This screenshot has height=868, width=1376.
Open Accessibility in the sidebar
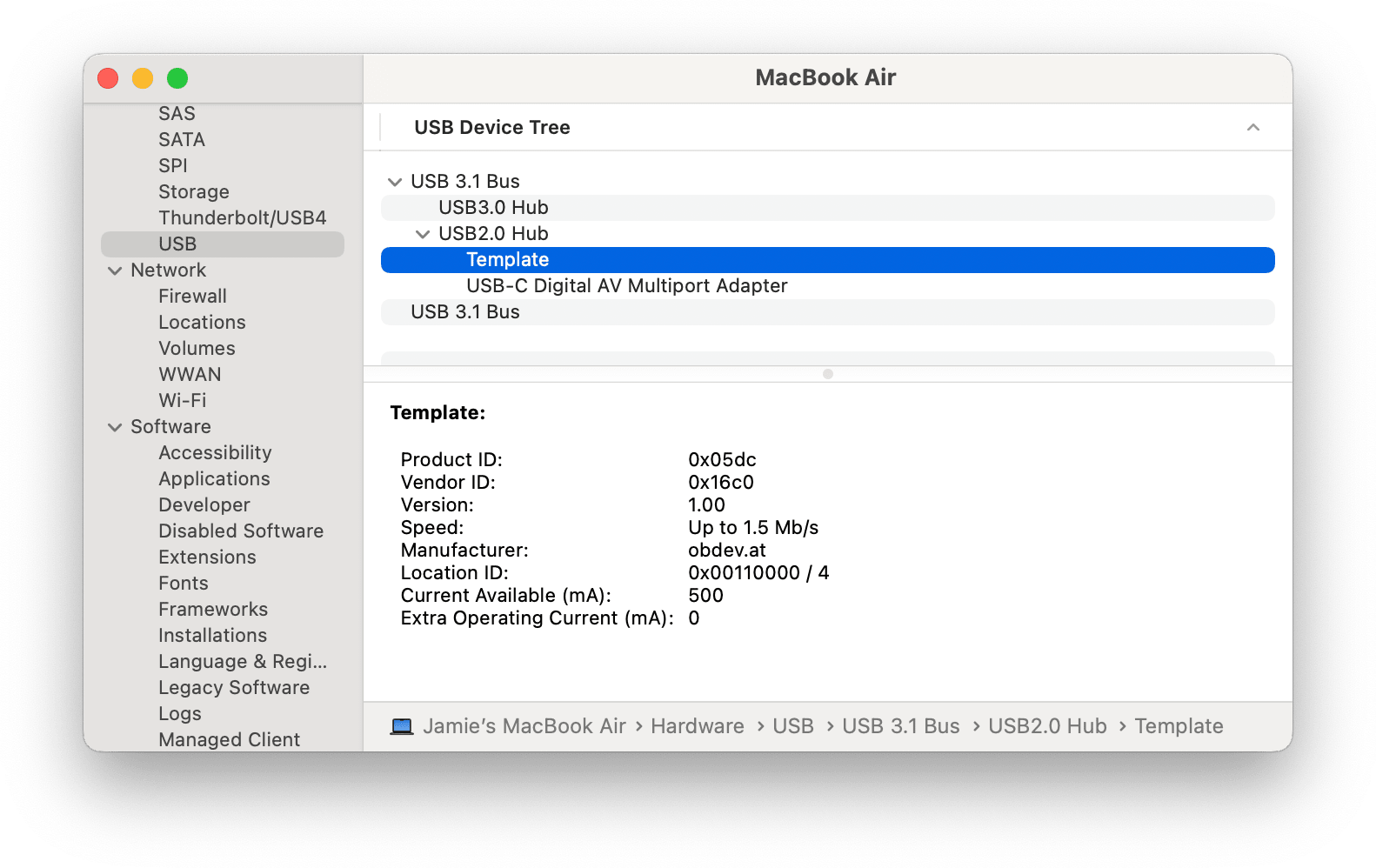[x=215, y=453]
